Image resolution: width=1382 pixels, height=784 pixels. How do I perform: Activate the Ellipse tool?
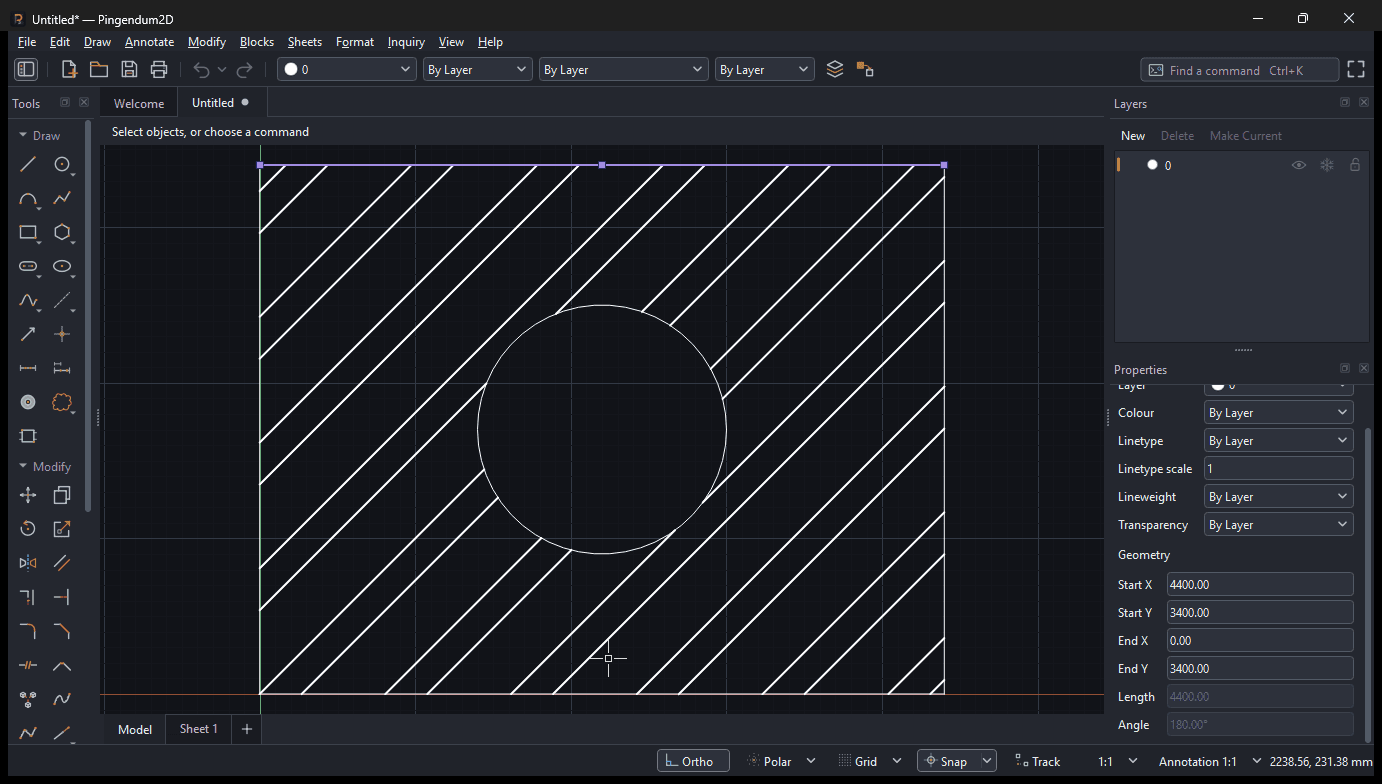(62, 267)
